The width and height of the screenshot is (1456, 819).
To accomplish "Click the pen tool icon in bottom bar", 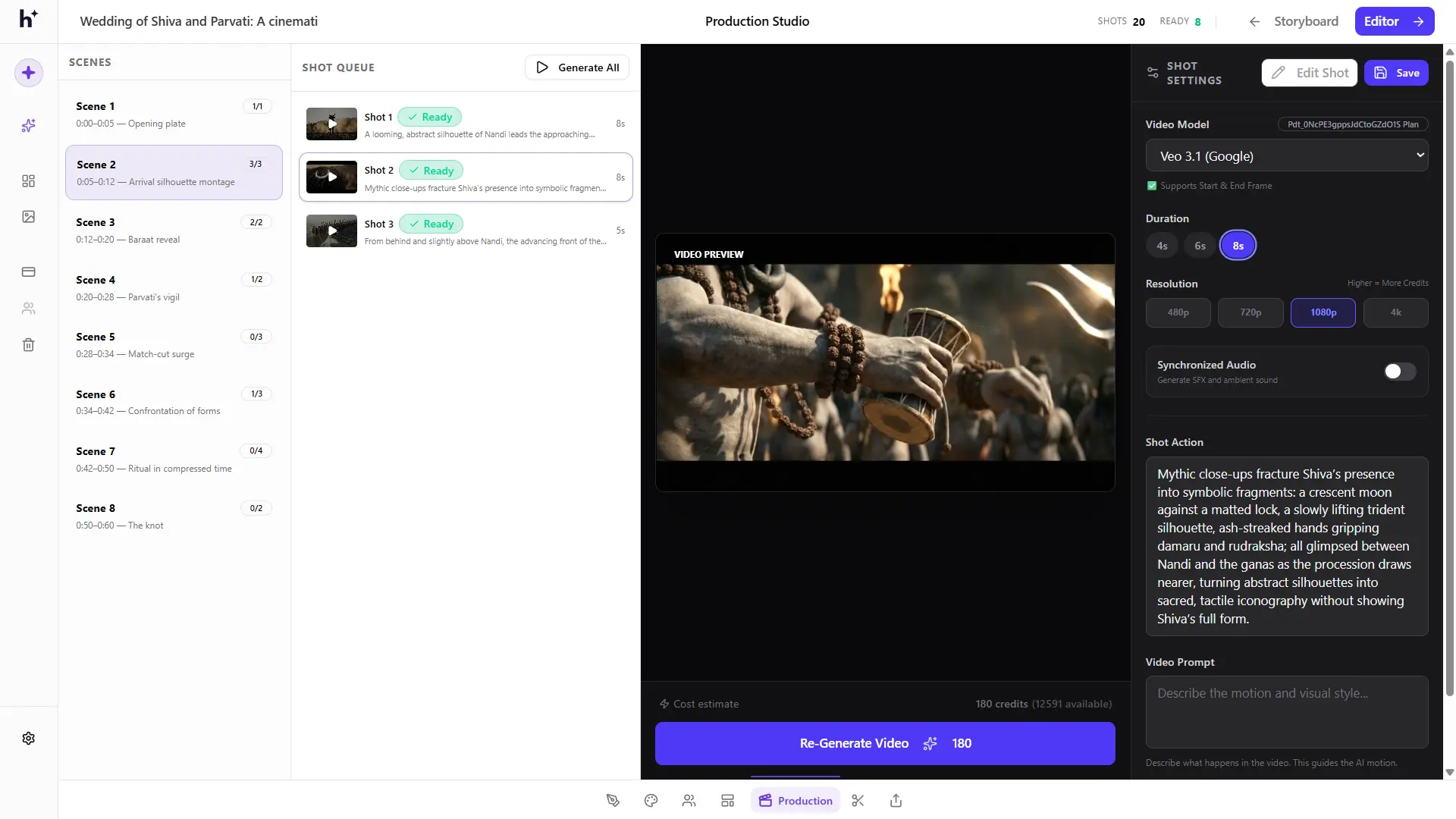I will (613, 801).
